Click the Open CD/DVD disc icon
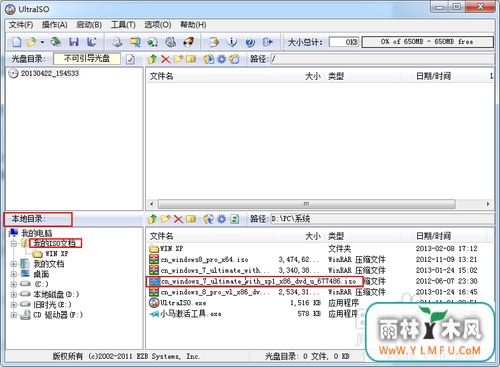 56,42
